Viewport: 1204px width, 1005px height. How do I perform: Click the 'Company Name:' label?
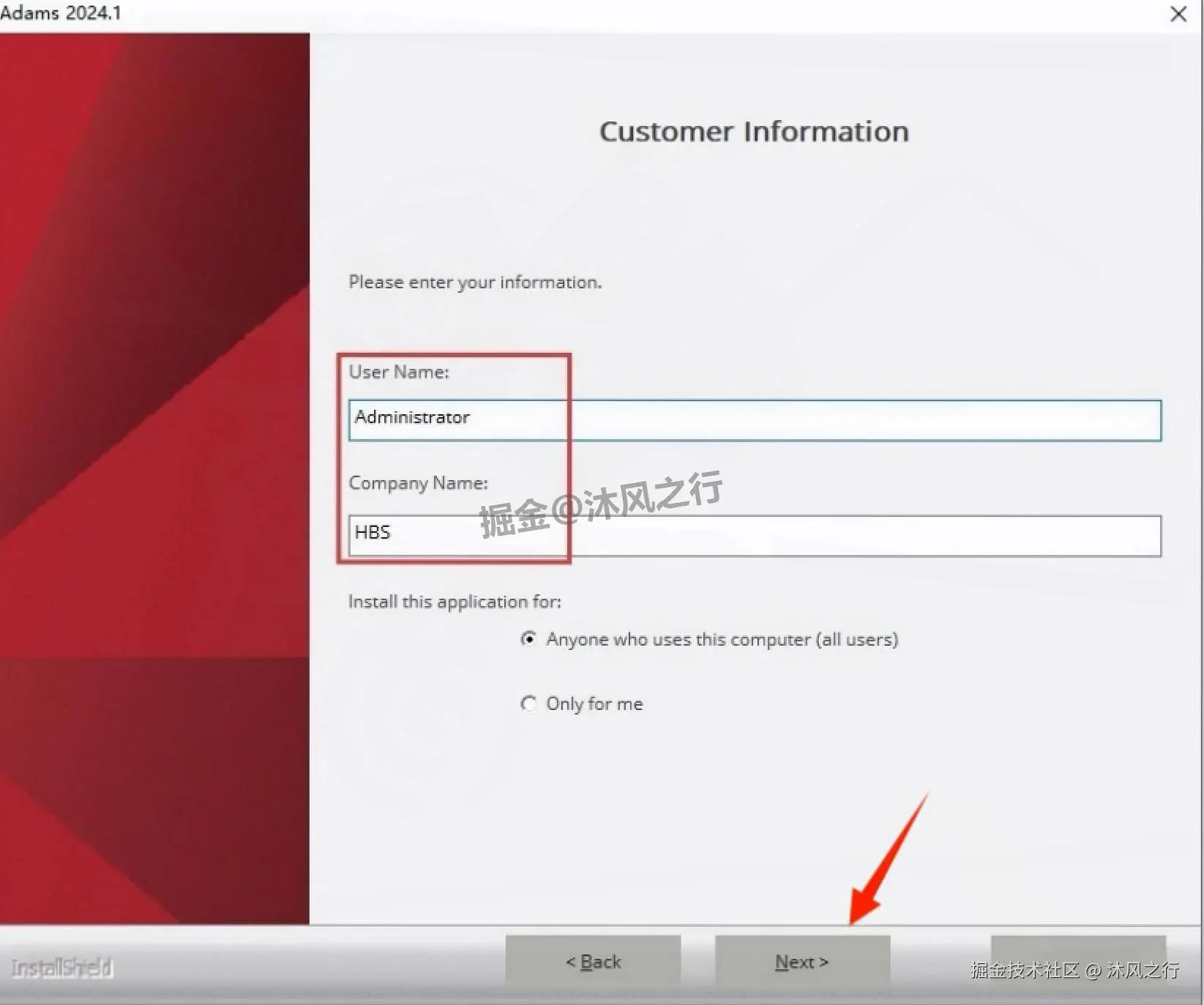418,483
